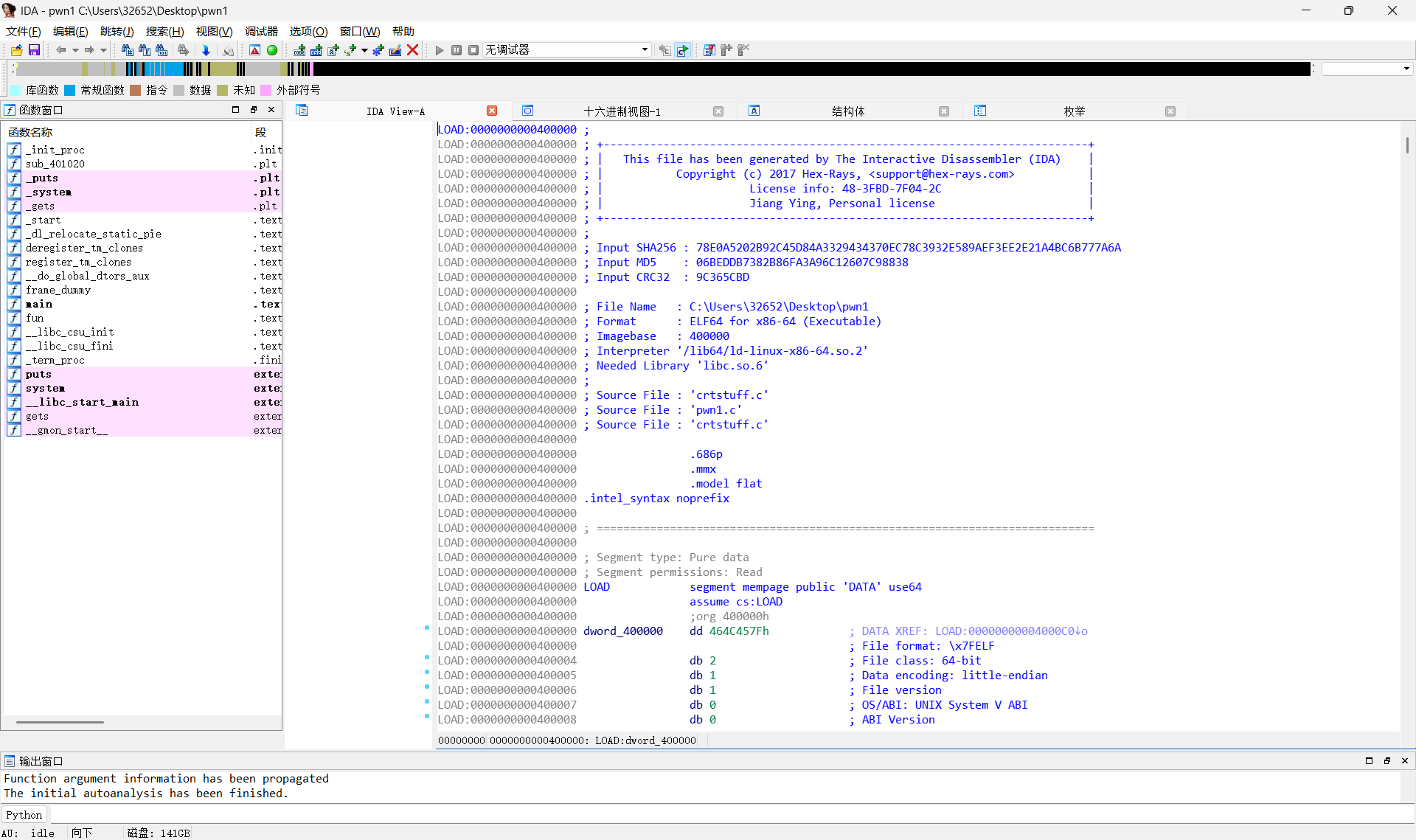Open the 选项(O) menu

tap(309, 31)
